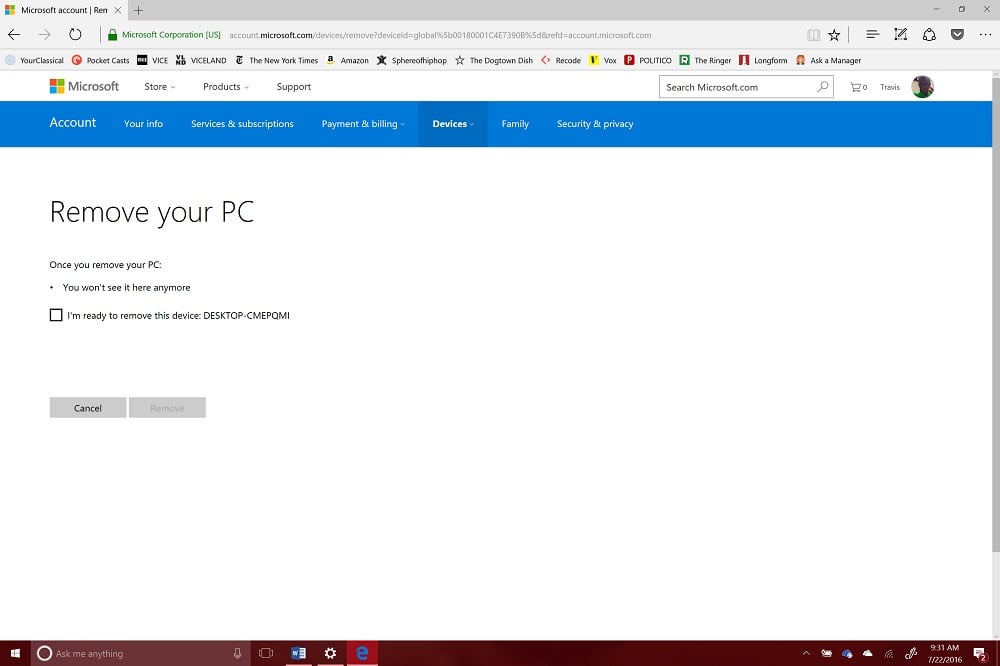The height and width of the screenshot is (666, 1000).
Task: Expand the Products dropdown
Action: [x=224, y=86]
